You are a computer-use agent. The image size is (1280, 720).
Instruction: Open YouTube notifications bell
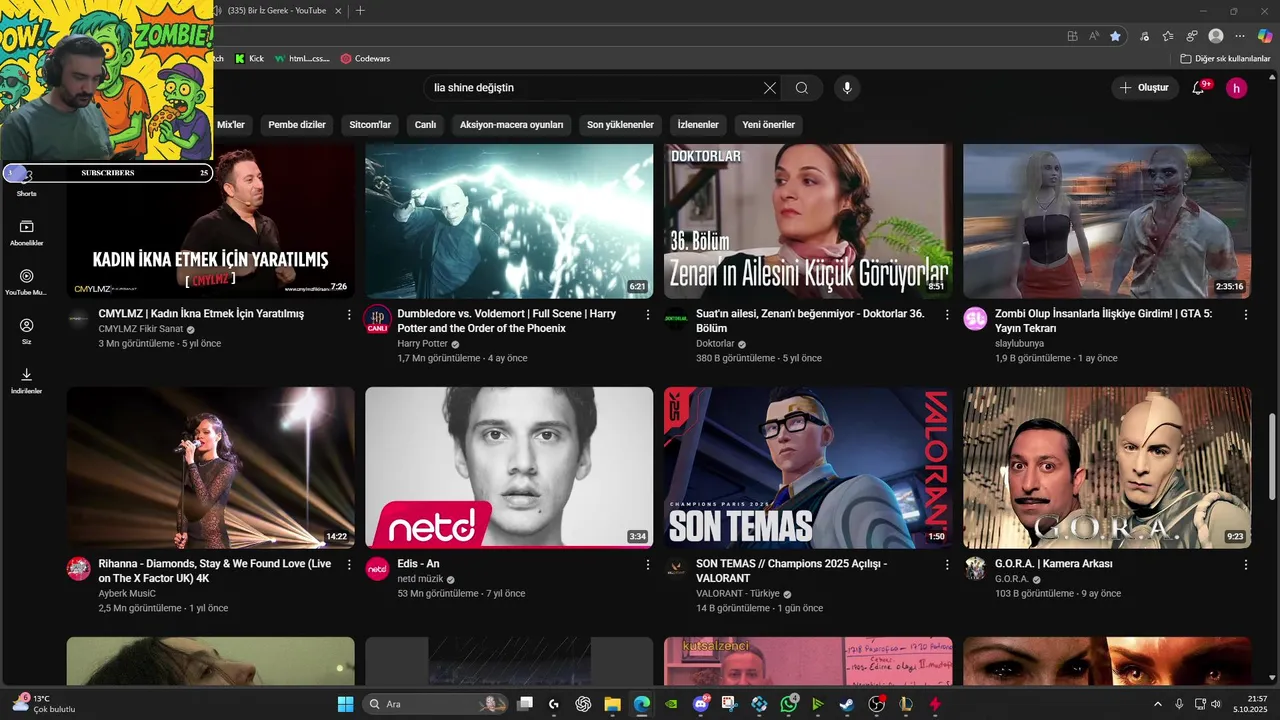(x=1198, y=88)
